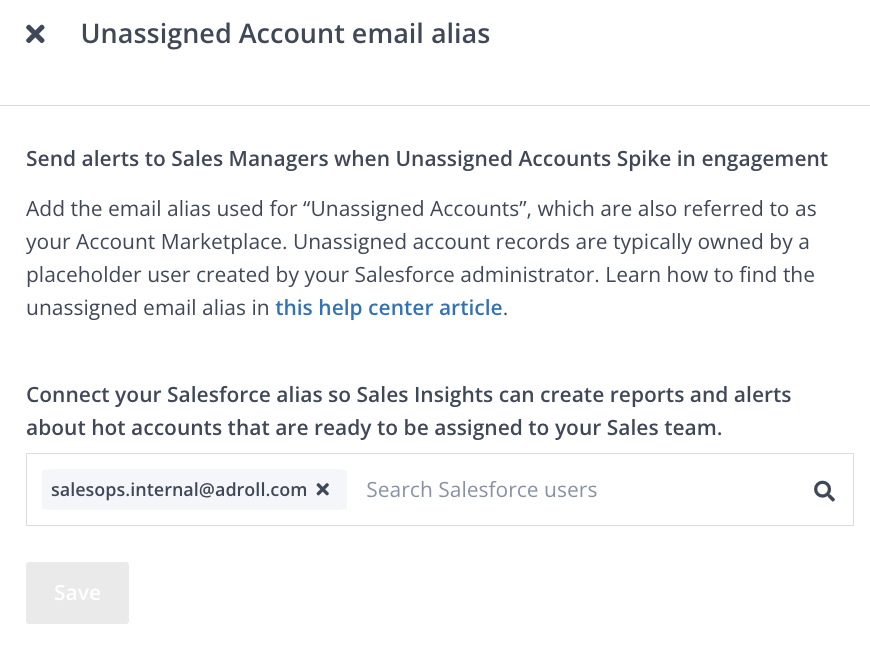Click the magnifying glass search icon

824,491
